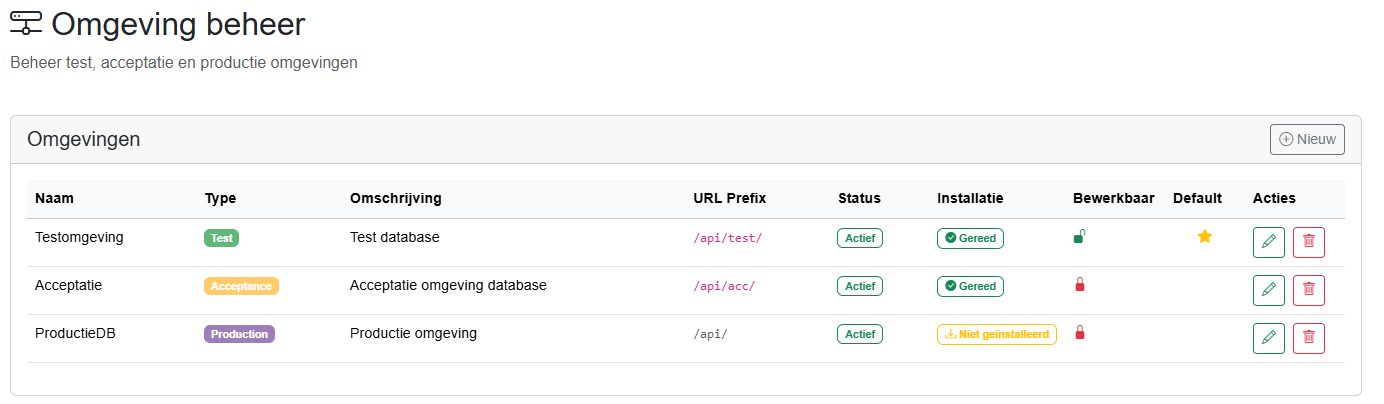
Task: Click the Actief status badge for Acceptatie
Action: pos(859,286)
